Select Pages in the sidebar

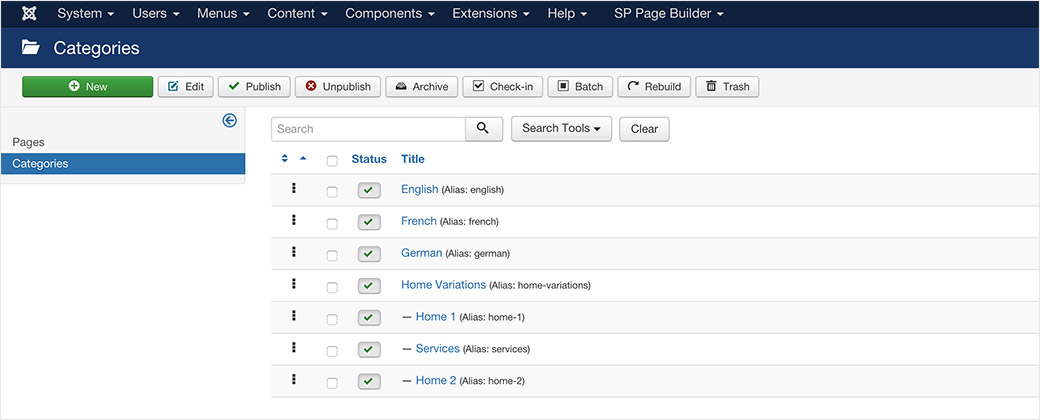[x=29, y=142]
